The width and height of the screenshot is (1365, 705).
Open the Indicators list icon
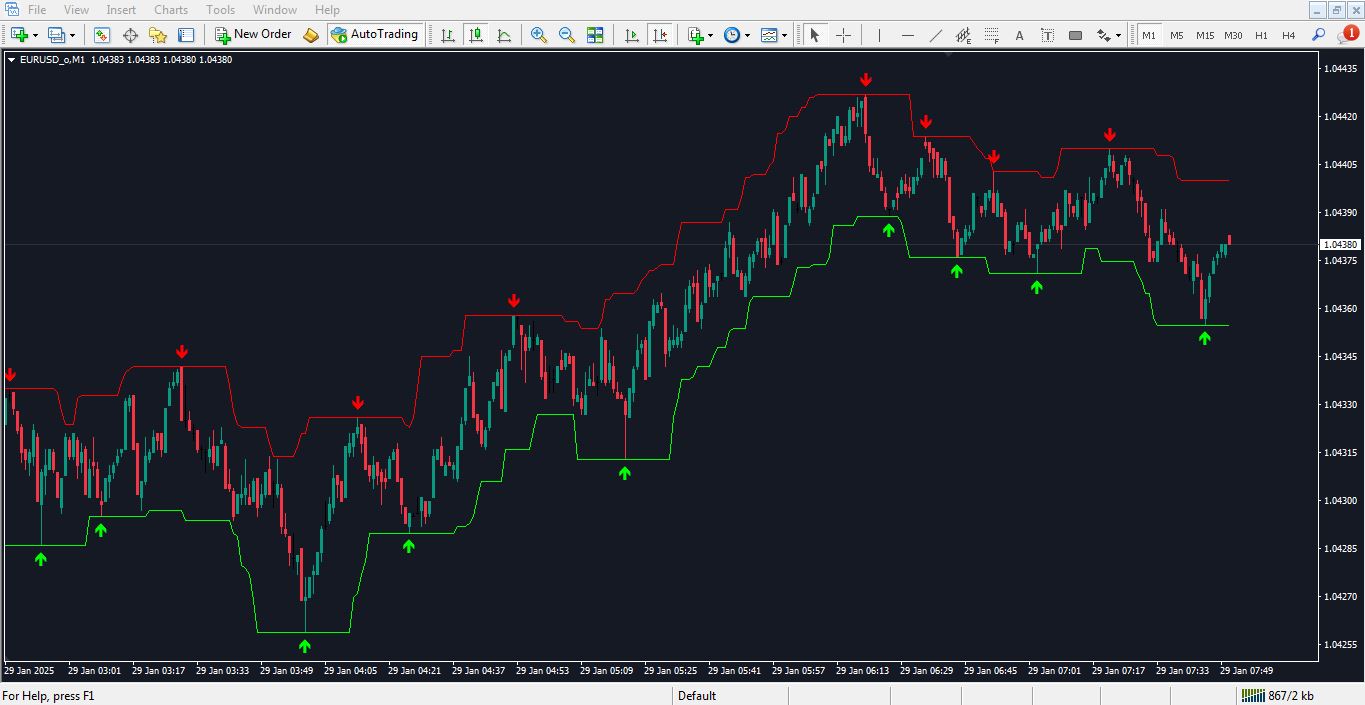(x=696, y=35)
